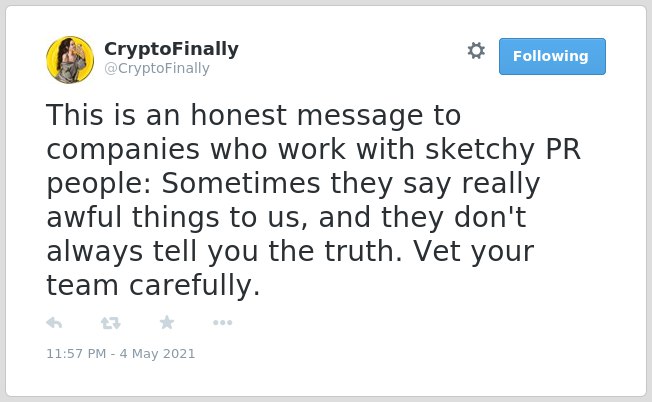Select the tweet line starting 'This is an honest'
Viewport: 652px width, 402px height.
tap(254, 115)
